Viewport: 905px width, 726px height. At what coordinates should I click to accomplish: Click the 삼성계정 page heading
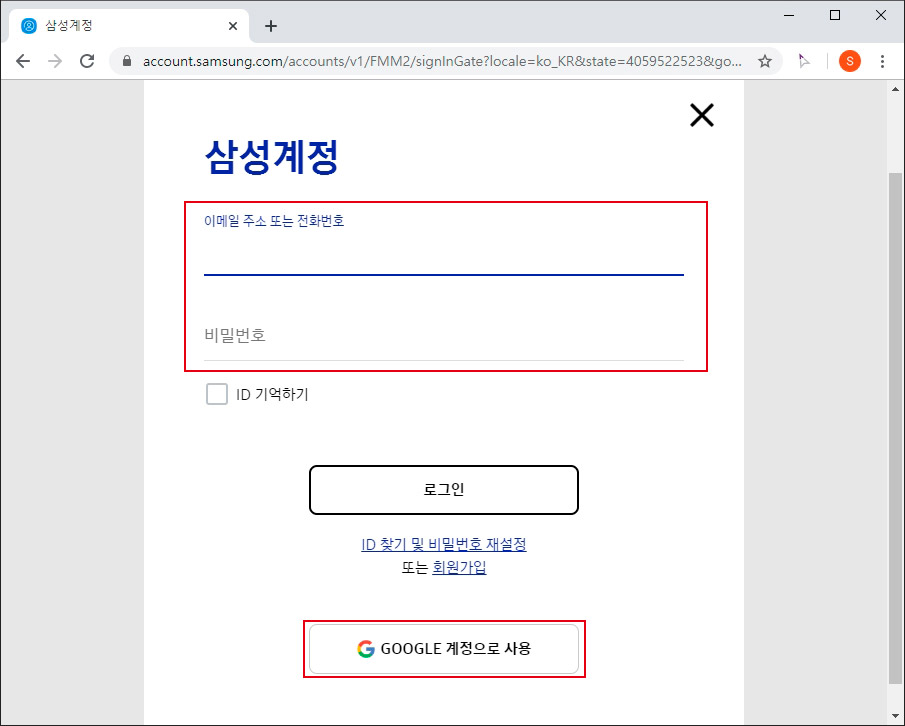(x=271, y=156)
